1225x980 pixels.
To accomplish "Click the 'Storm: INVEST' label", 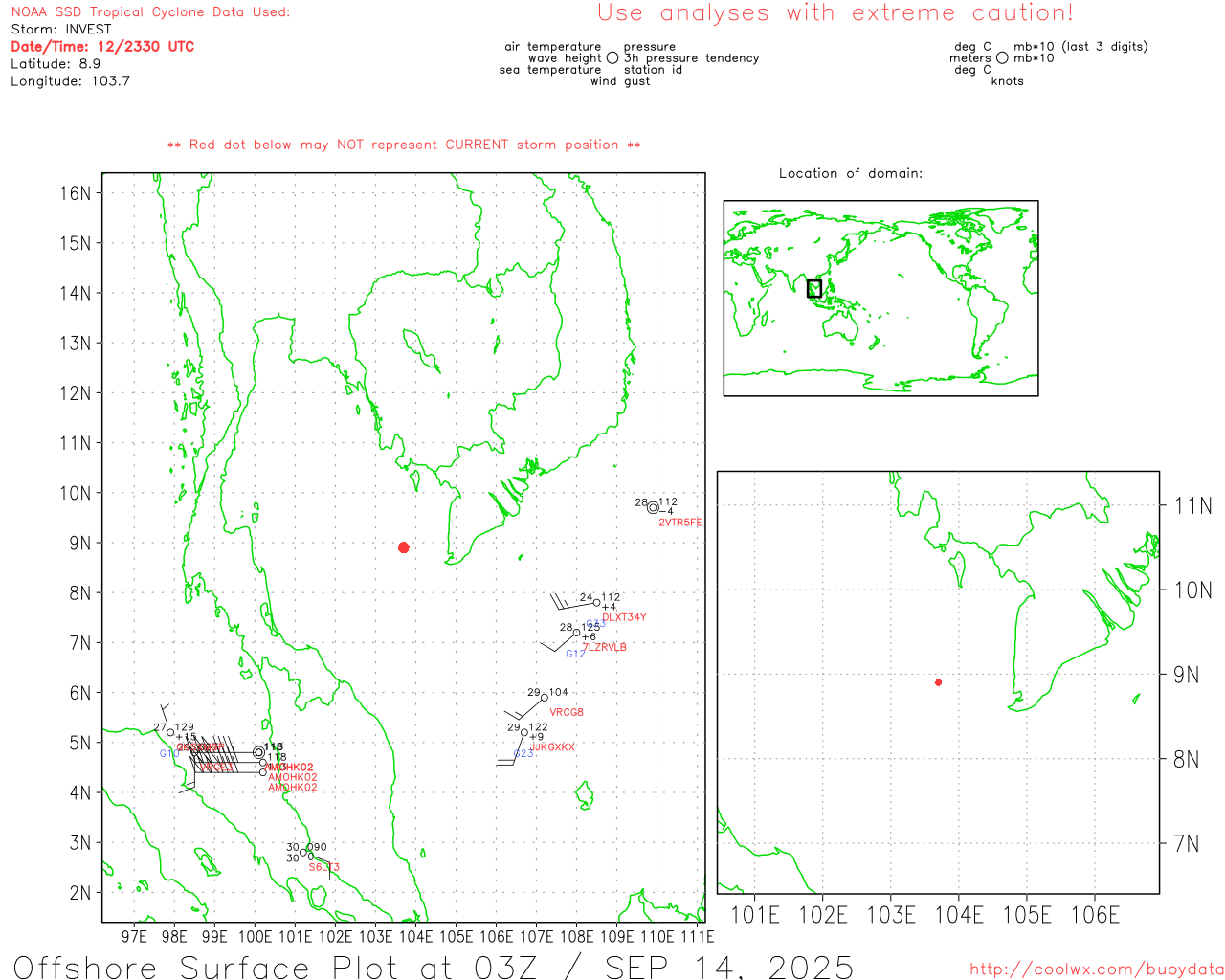I will tap(61, 29).
